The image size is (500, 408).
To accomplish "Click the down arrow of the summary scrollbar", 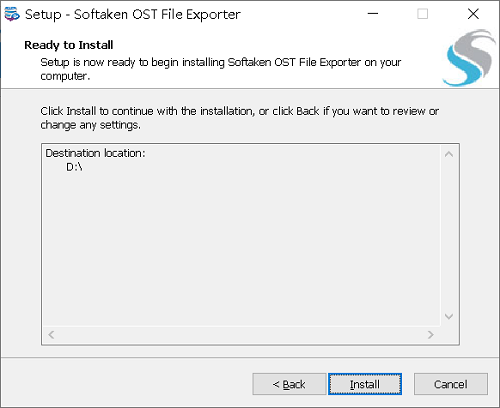I will pos(449,316).
